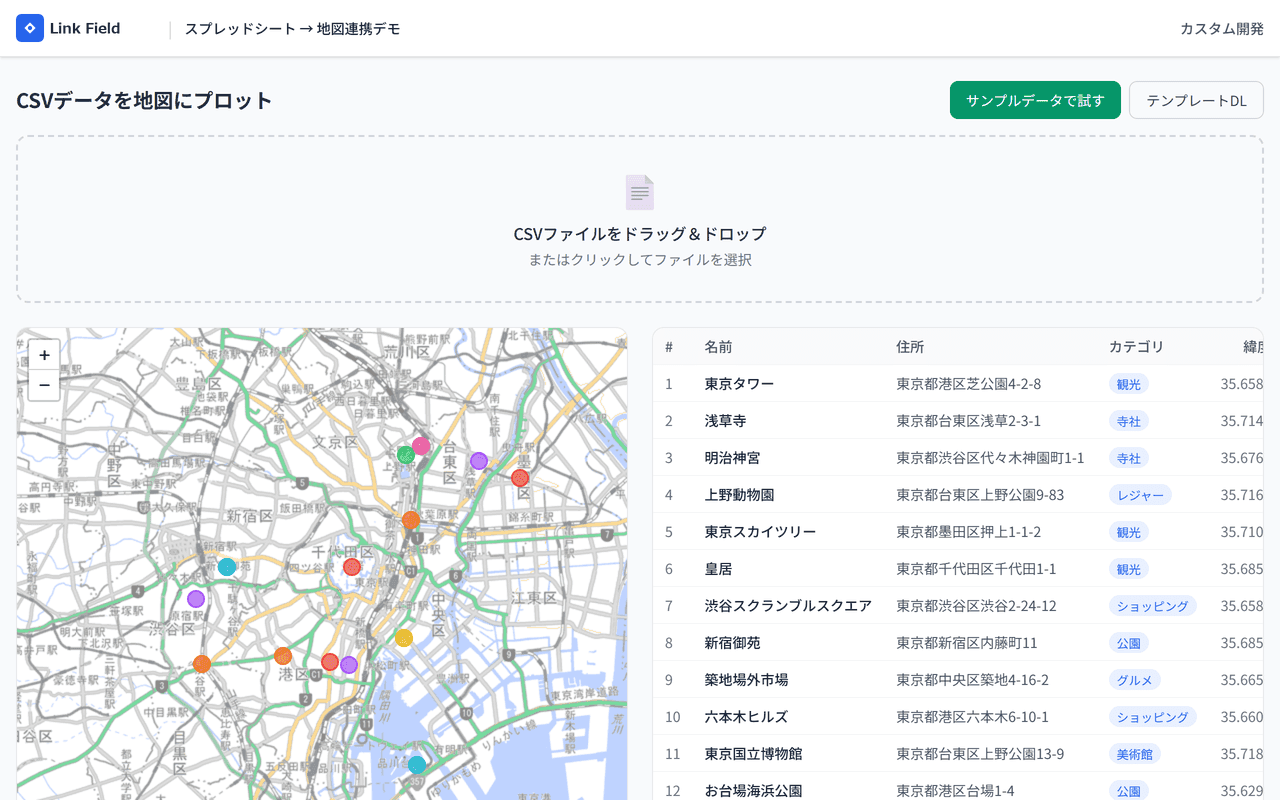Click the CSV file icon in drop zone
The height and width of the screenshot is (800, 1280).
640,192
